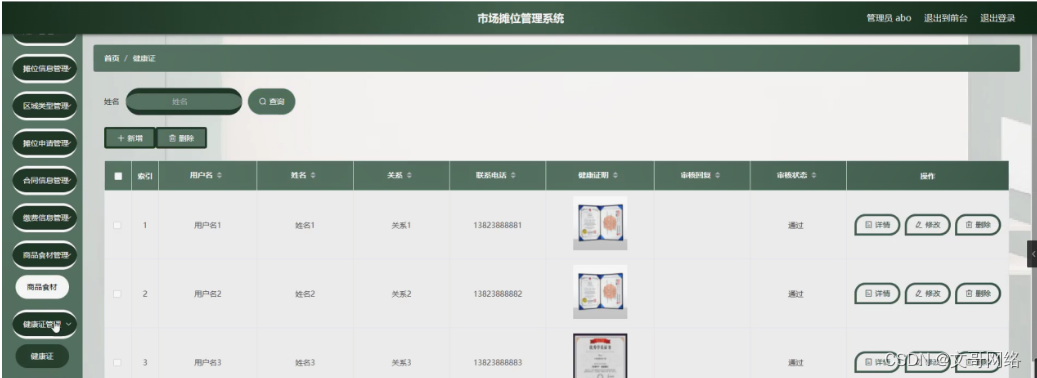Open the 健康证 submenu item in sidebar
1037x378 pixels.
click(x=42, y=356)
